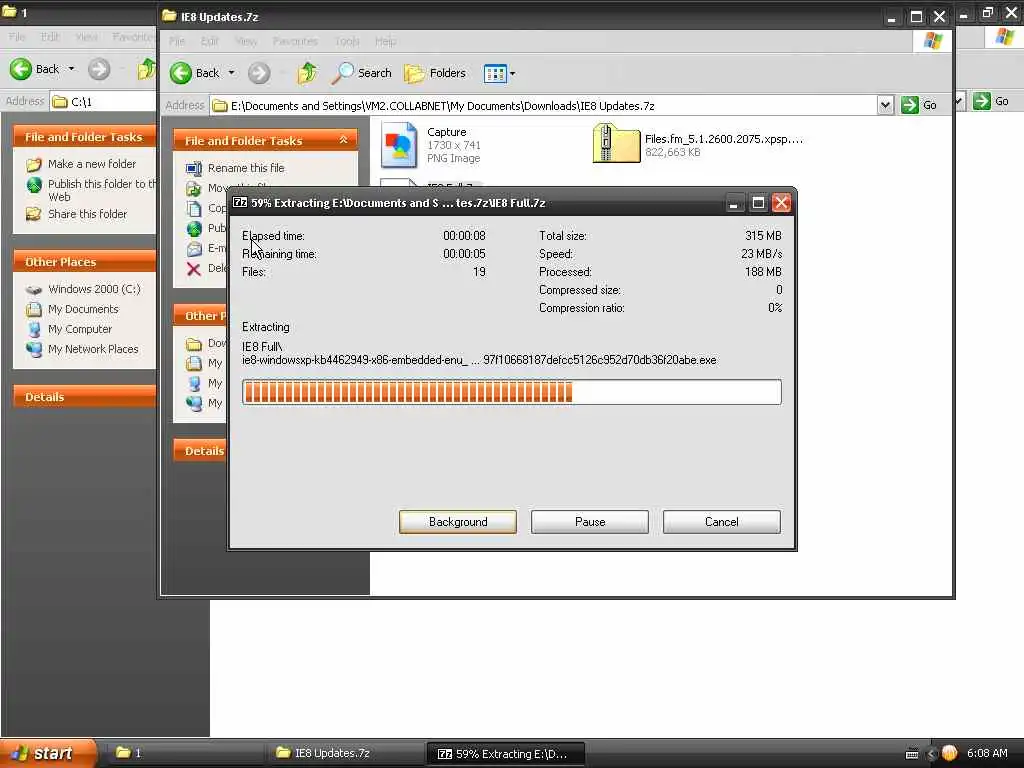Click Share this folder
Image resolution: width=1024 pixels, height=768 pixels.
coord(88,214)
